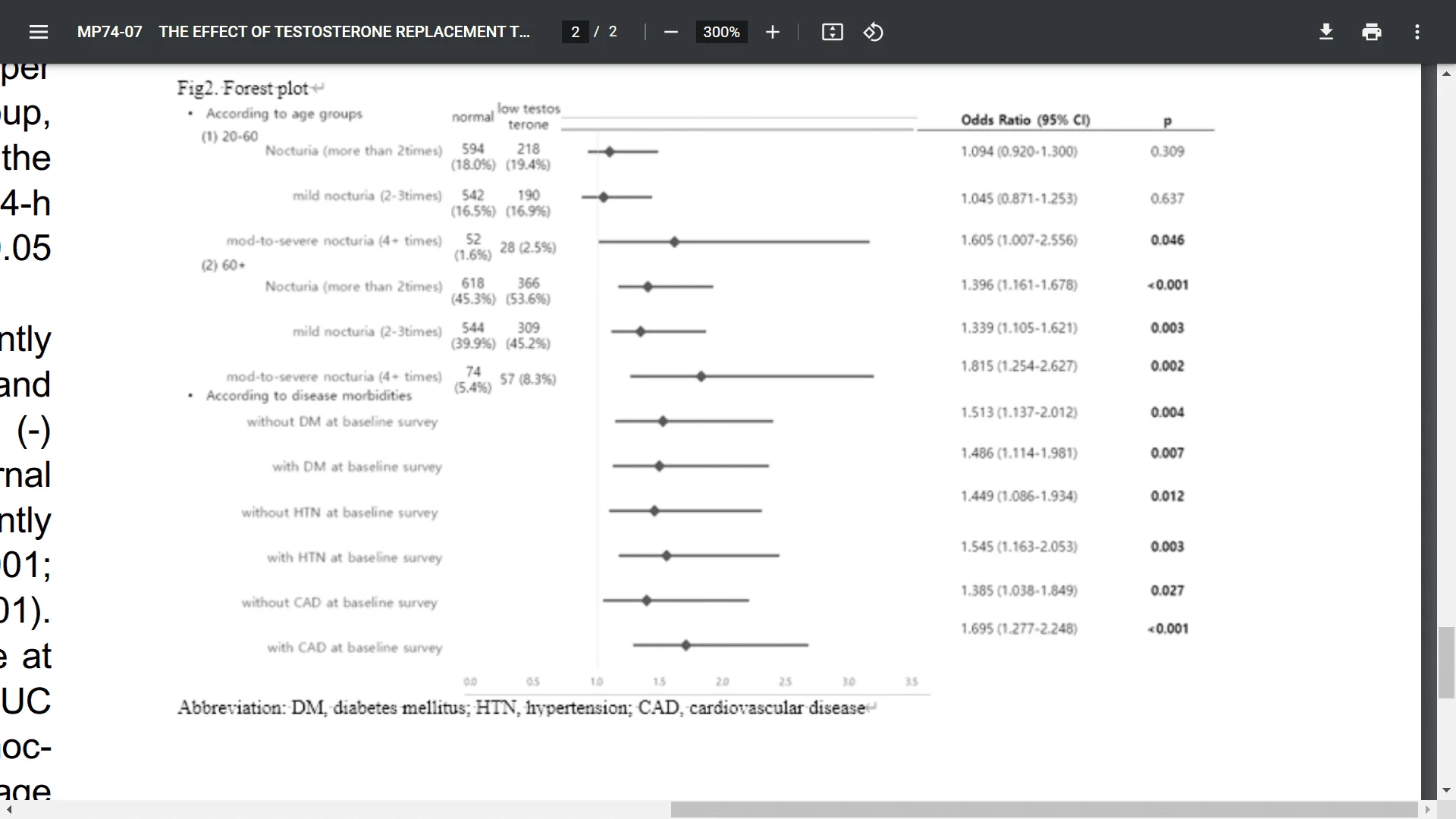The height and width of the screenshot is (819, 1456).
Task: Click the vertical scrollbar down arrow
Action: point(1446,790)
